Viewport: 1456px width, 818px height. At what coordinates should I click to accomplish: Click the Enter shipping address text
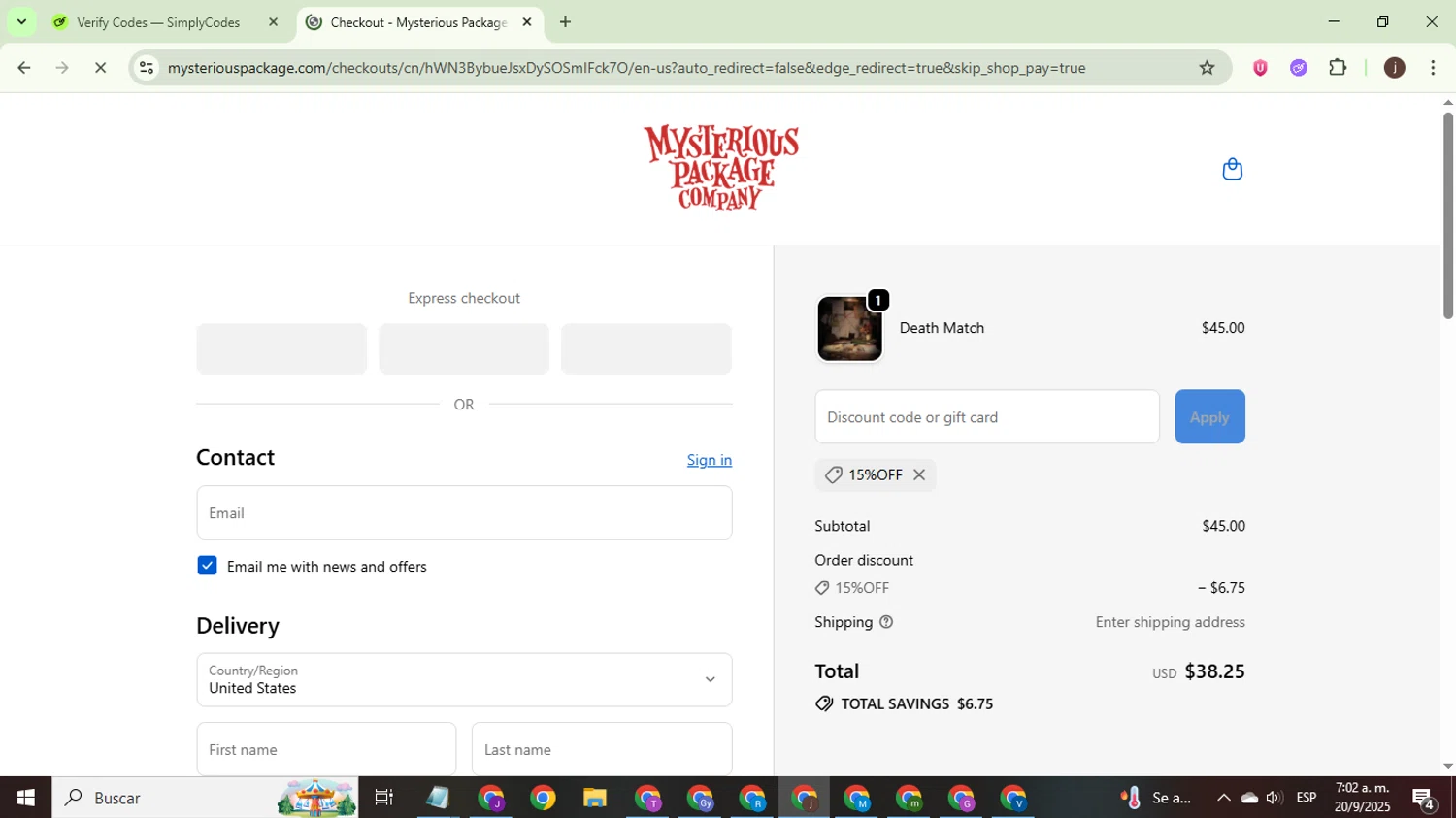click(1170, 622)
